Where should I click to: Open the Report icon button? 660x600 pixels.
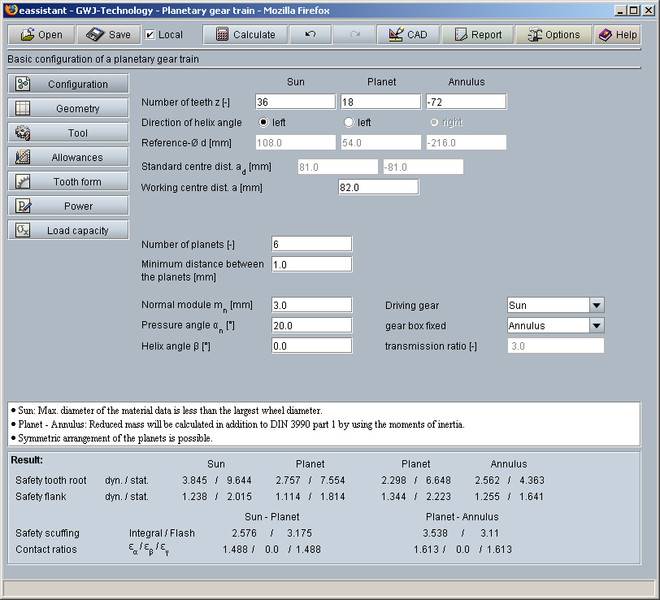pos(460,34)
